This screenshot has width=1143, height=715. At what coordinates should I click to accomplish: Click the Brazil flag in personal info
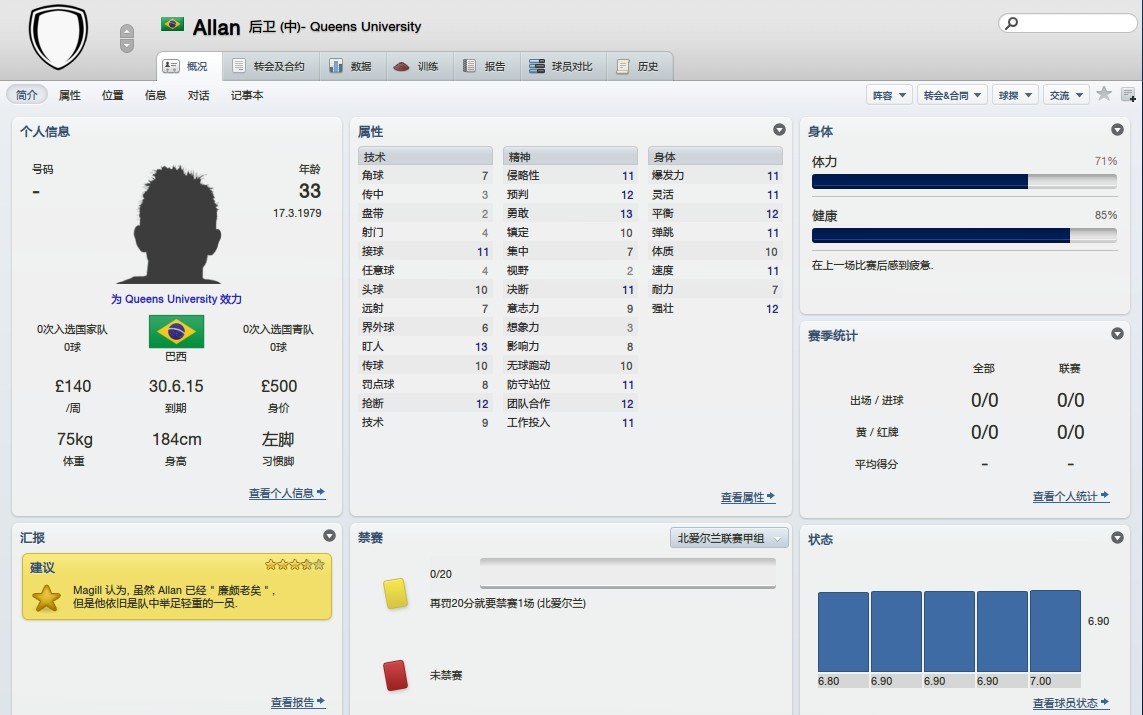[176, 332]
